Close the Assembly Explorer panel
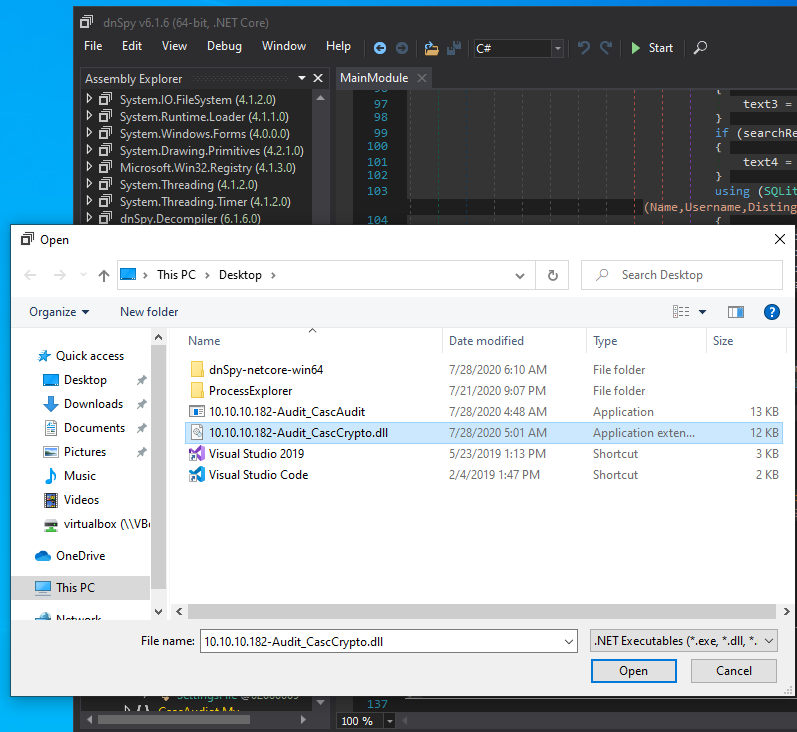 pos(318,78)
